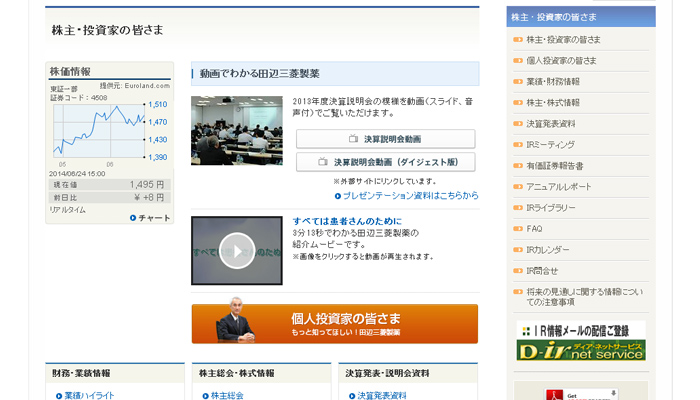Go to 決算発表資料 in sidebar
This screenshot has height=400, width=700.
[x=550, y=124]
